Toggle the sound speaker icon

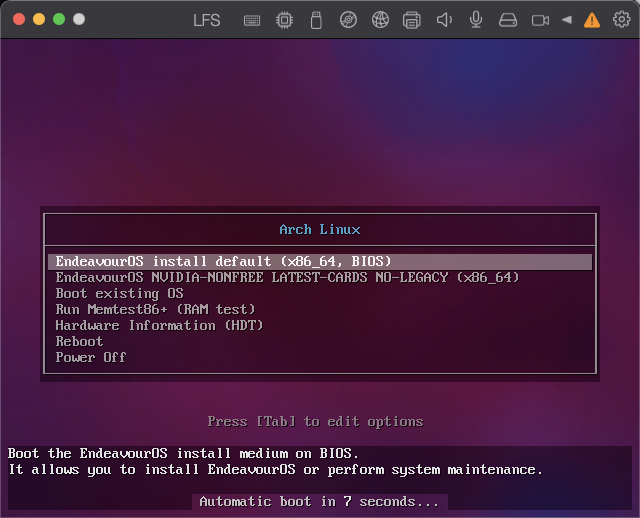444,20
